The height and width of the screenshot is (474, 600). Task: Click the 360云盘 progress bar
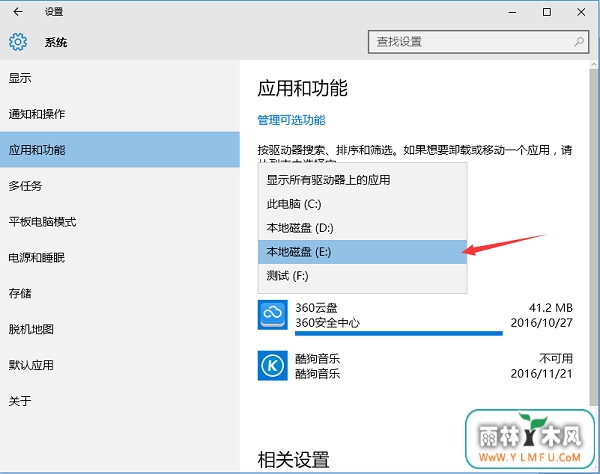click(399, 334)
